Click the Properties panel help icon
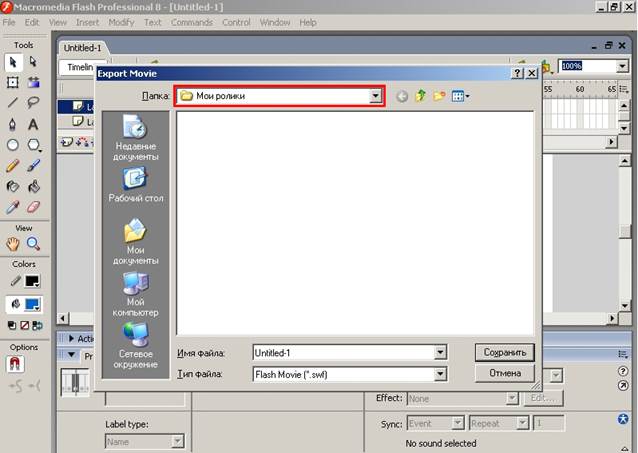 click(623, 371)
